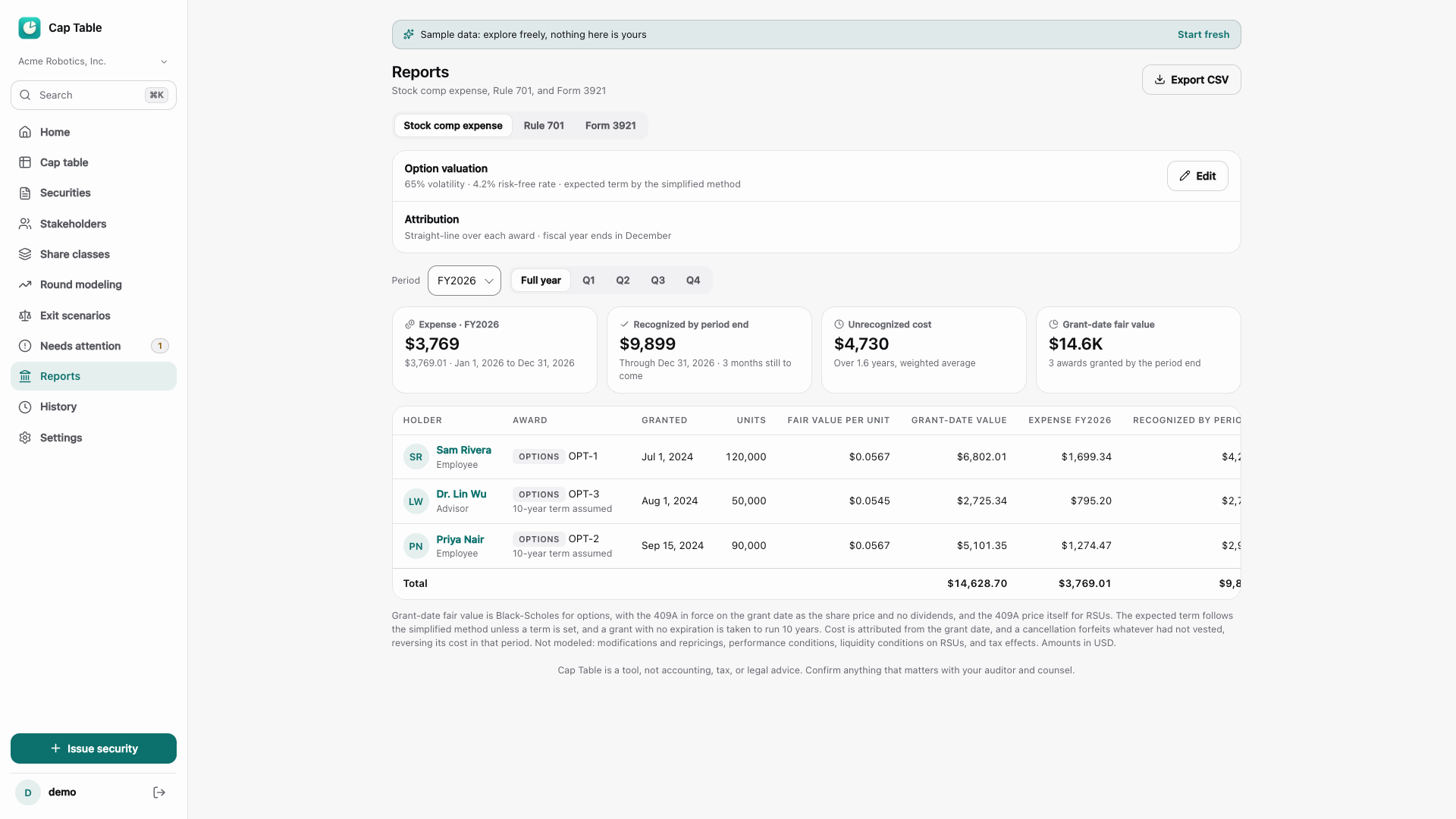Image resolution: width=1456 pixels, height=819 pixels.
Task: Click the icon on Grant-date fair value card
Action: pos(1053,325)
